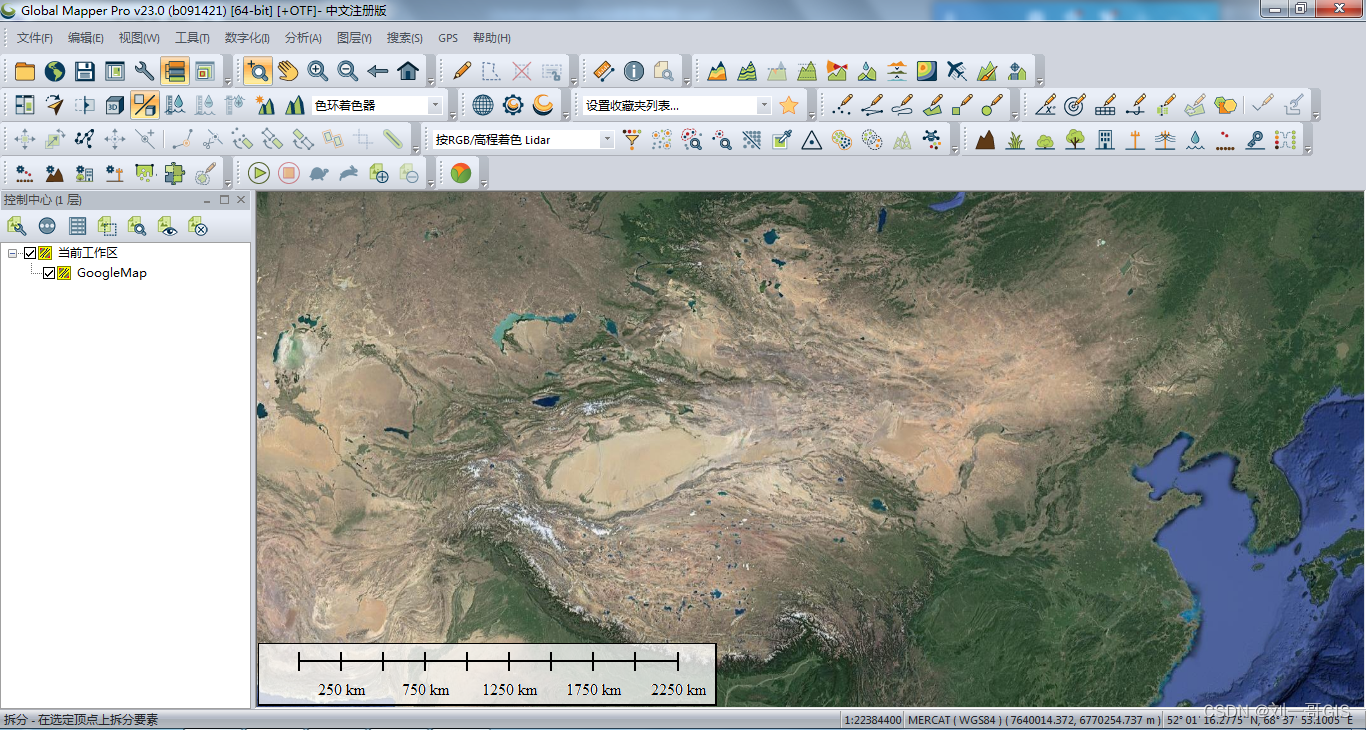Click the building classification icon
Screen dimensions: 1366x730
click(x=1105, y=140)
